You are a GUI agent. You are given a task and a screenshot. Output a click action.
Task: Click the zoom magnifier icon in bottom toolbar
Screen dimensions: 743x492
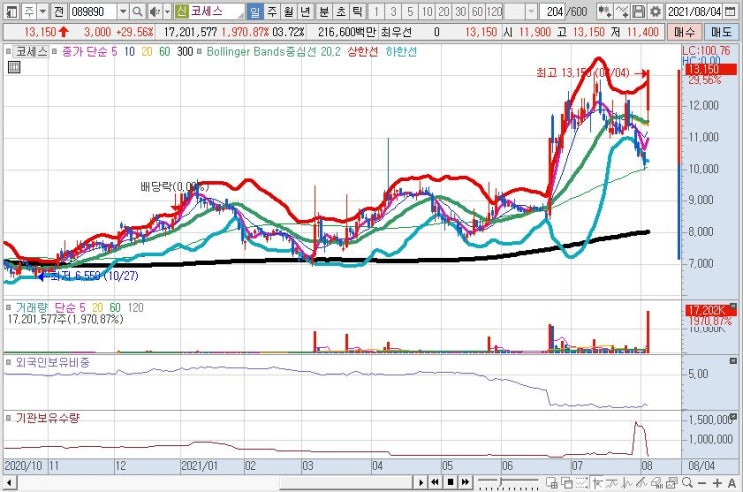click(x=687, y=483)
